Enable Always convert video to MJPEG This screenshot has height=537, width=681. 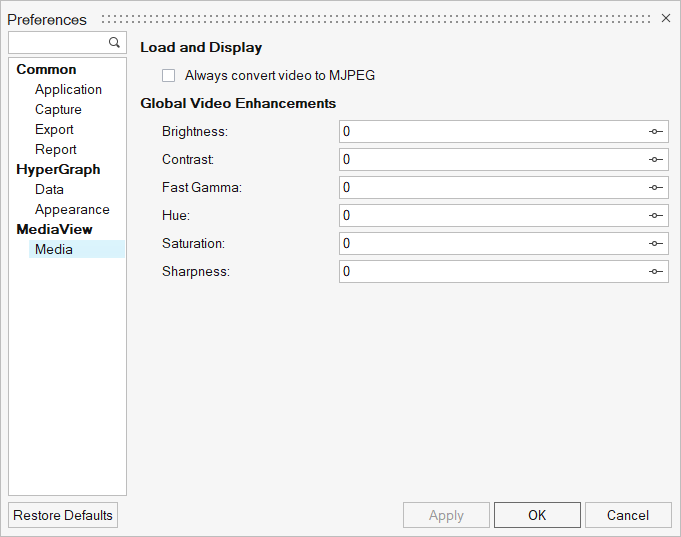(169, 76)
